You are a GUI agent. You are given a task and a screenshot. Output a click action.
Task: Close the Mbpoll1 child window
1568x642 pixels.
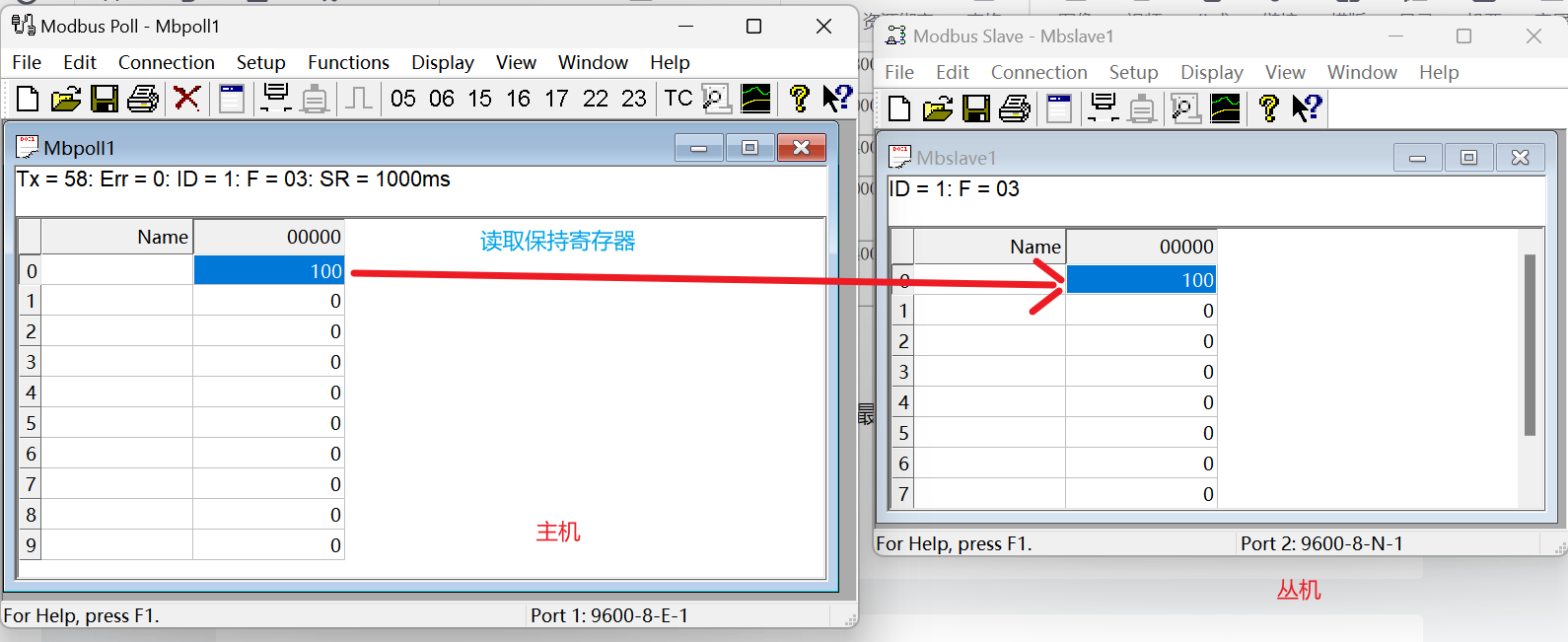[x=802, y=148]
